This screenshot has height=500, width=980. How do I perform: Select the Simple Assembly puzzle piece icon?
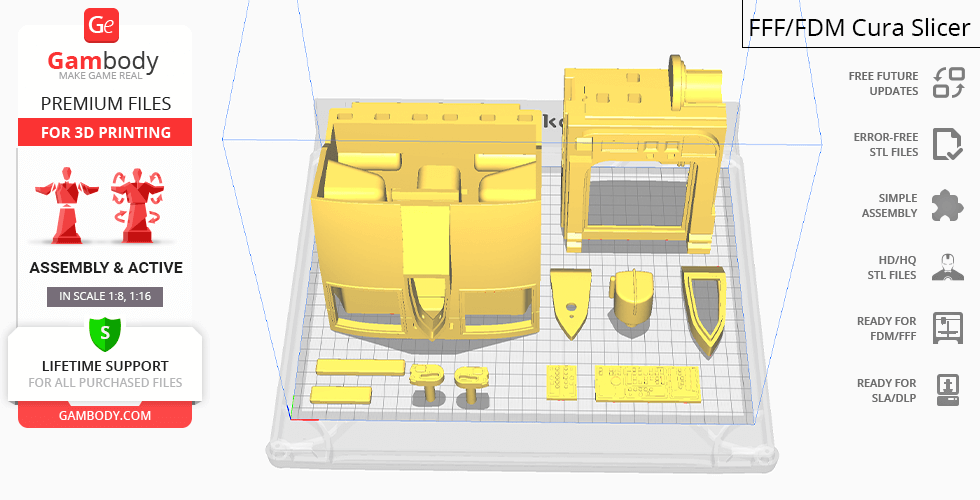point(947,206)
